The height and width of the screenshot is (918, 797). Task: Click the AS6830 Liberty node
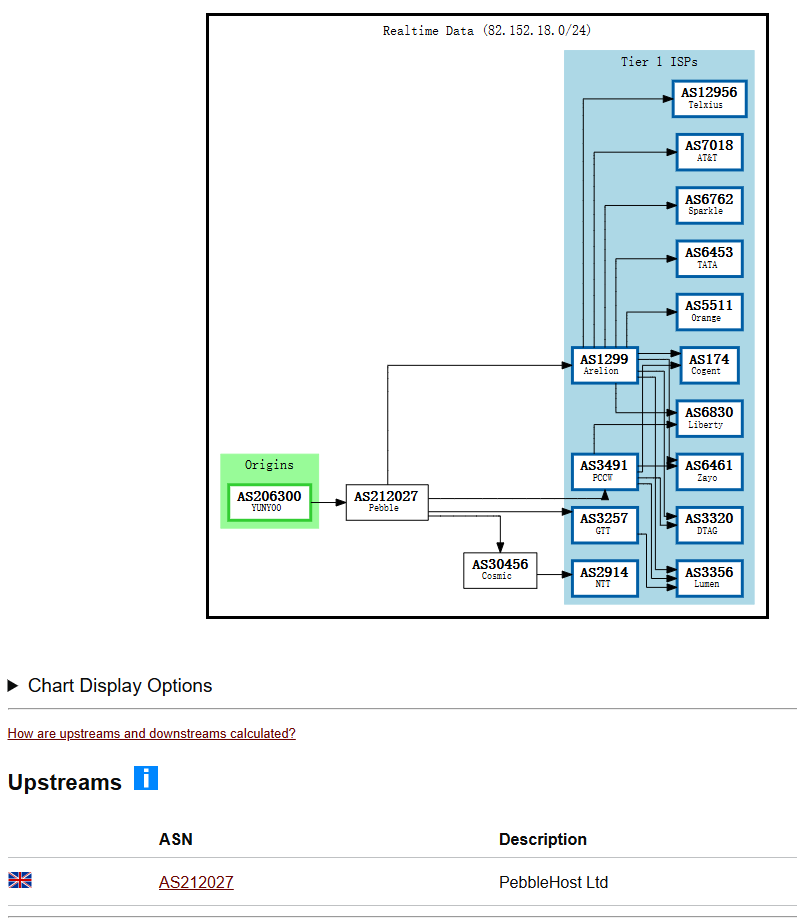click(x=710, y=419)
